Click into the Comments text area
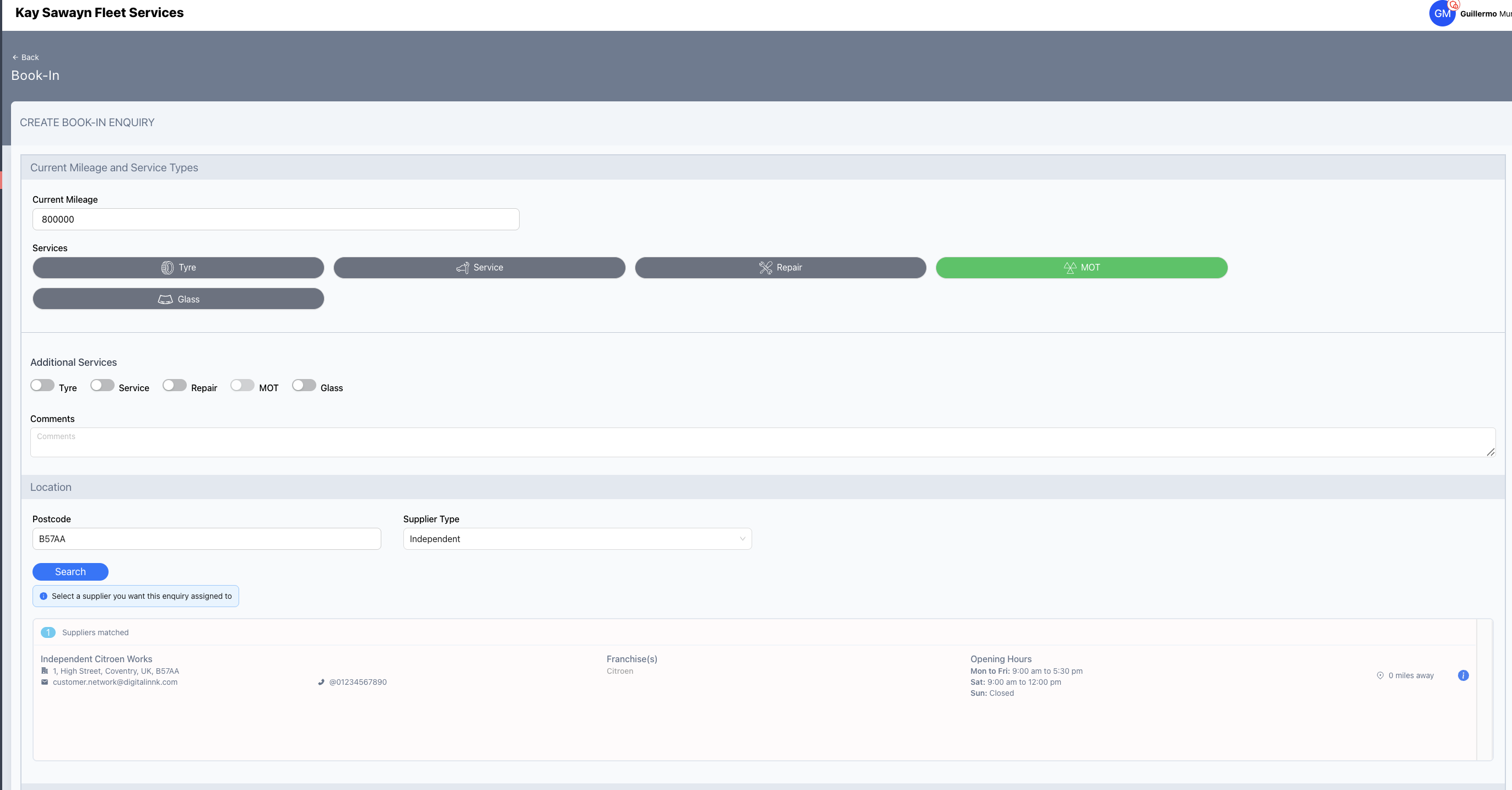The image size is (1512, 790). pyautogui.click(x=763, y=442)
